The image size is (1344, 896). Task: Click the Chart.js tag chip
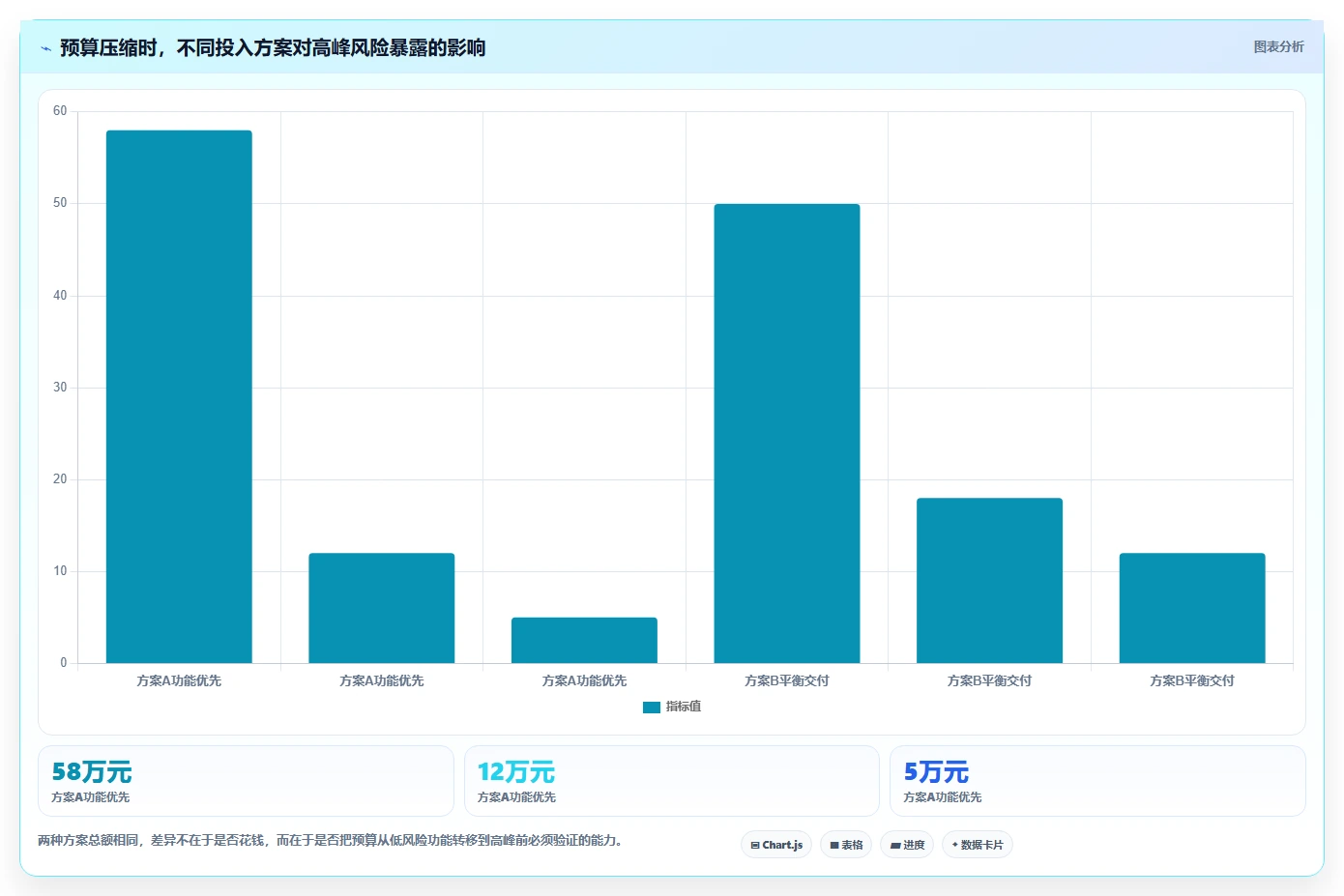(776, 845)
